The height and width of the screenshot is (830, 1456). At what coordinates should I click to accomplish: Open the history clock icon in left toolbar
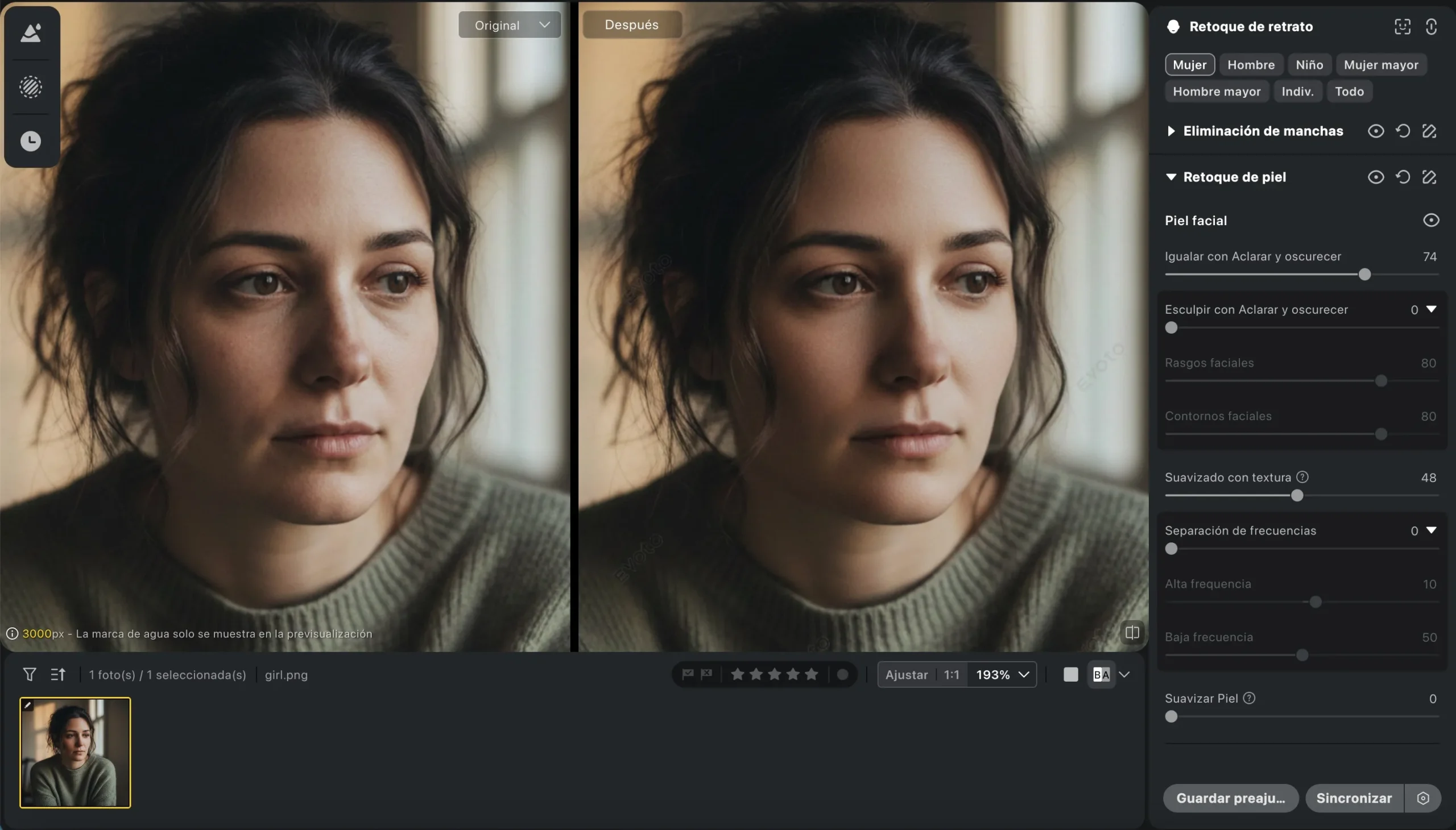tap(31, 141)
